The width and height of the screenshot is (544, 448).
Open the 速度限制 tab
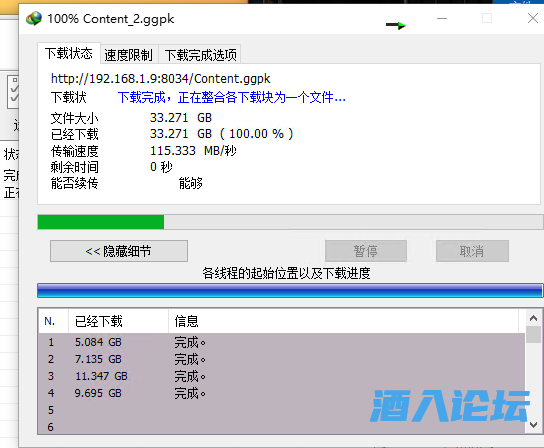pyautogui.click(x=129, y=55)
